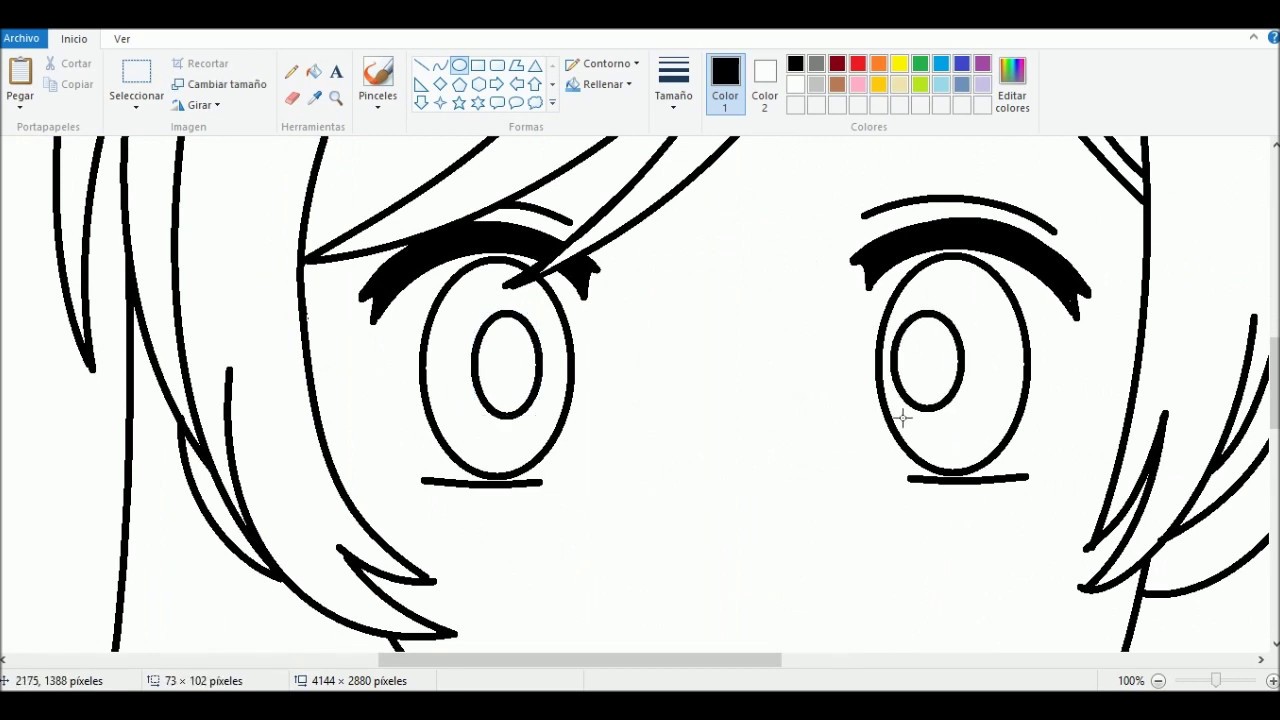
Task: Select the Fill with color bucket tool
Action: [x=314, y=72]
